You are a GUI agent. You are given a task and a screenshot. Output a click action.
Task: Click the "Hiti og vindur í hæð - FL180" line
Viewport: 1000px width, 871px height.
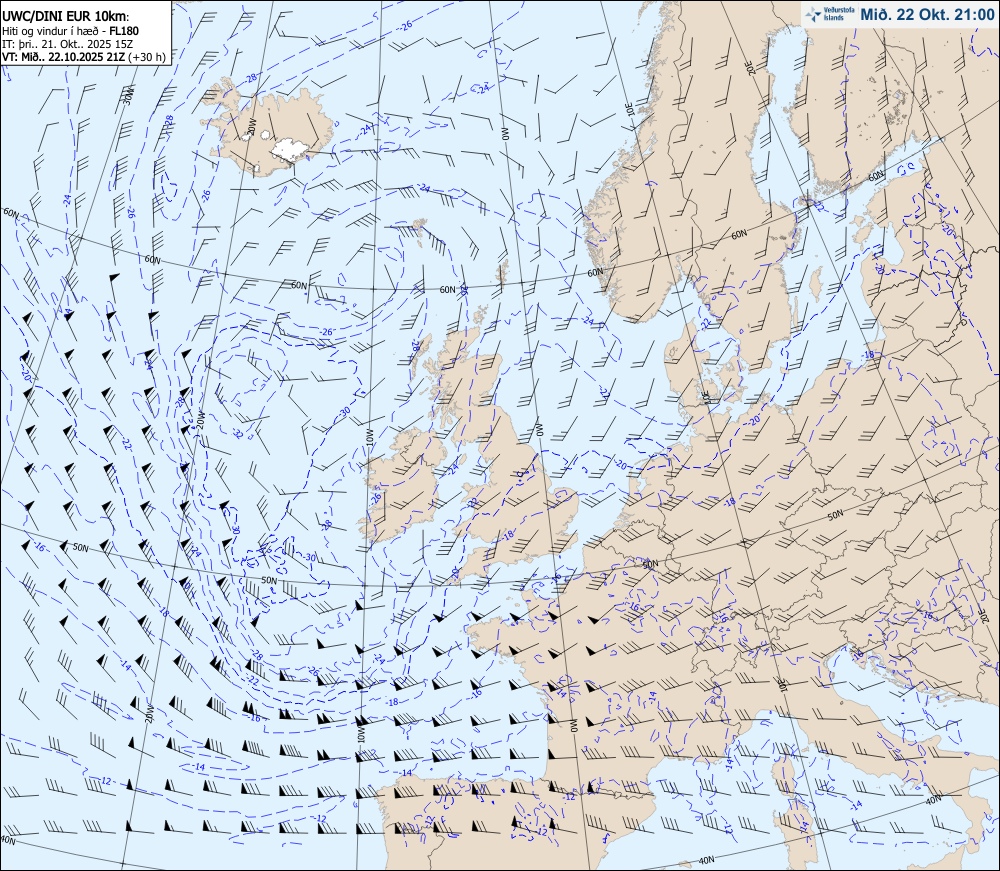click(70, 31)
